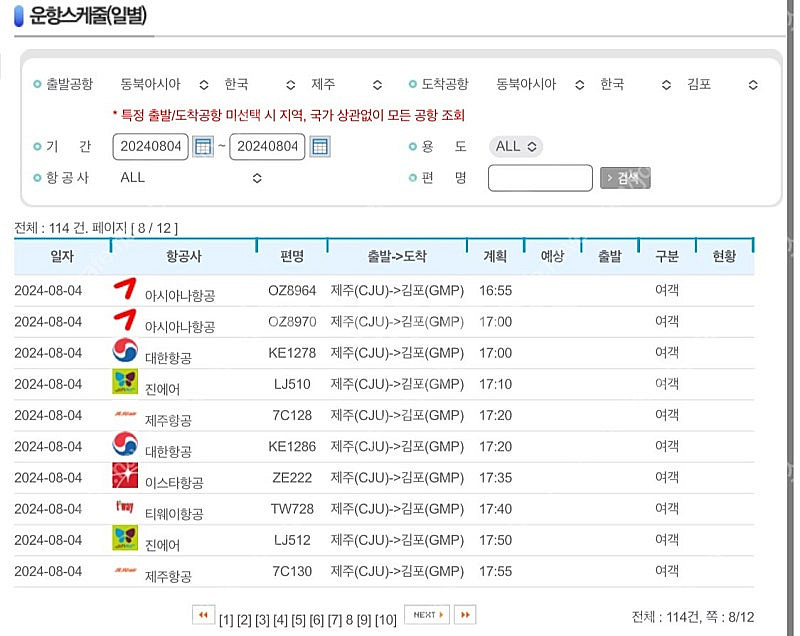Click Jin Air logo in LJ510 row
The width and height of the screenshot is (800, 636).
coord(125,381)
